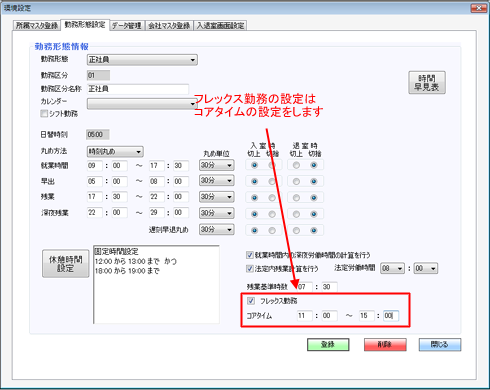Screen dimensions: 490x390
Task: Open the 勤務形態 dropdown showing 正社員
Action: coord(142,60)
